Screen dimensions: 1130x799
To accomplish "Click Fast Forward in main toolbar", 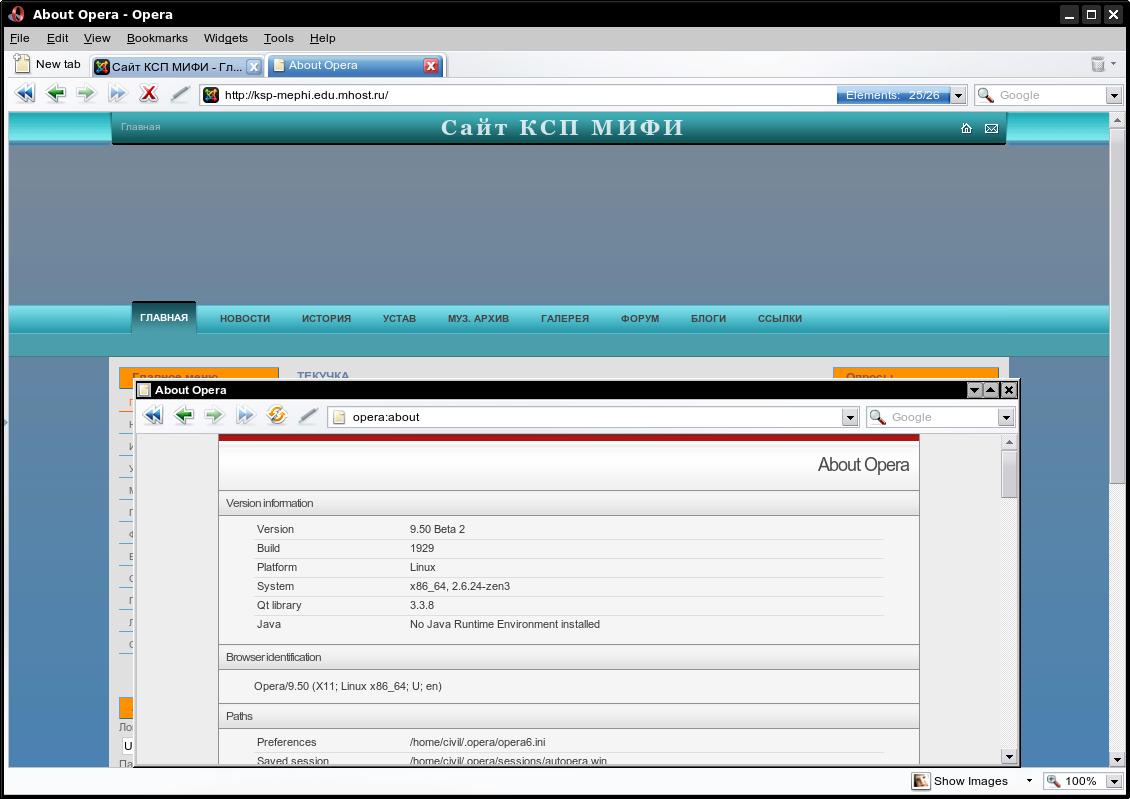I will coord(117,94).
